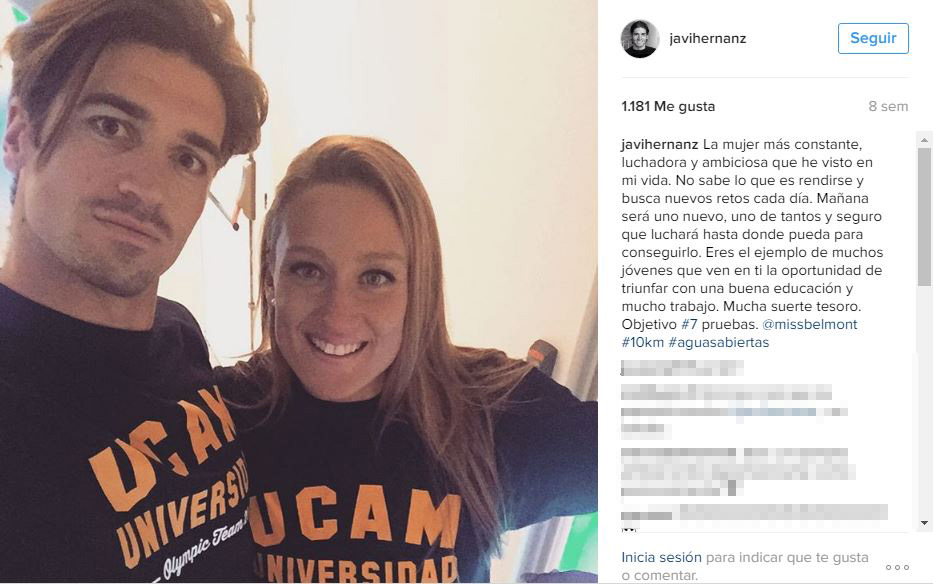Open the @missbelmont mention link
Screen dimensions: 933x584
click(x=810, y=324)
